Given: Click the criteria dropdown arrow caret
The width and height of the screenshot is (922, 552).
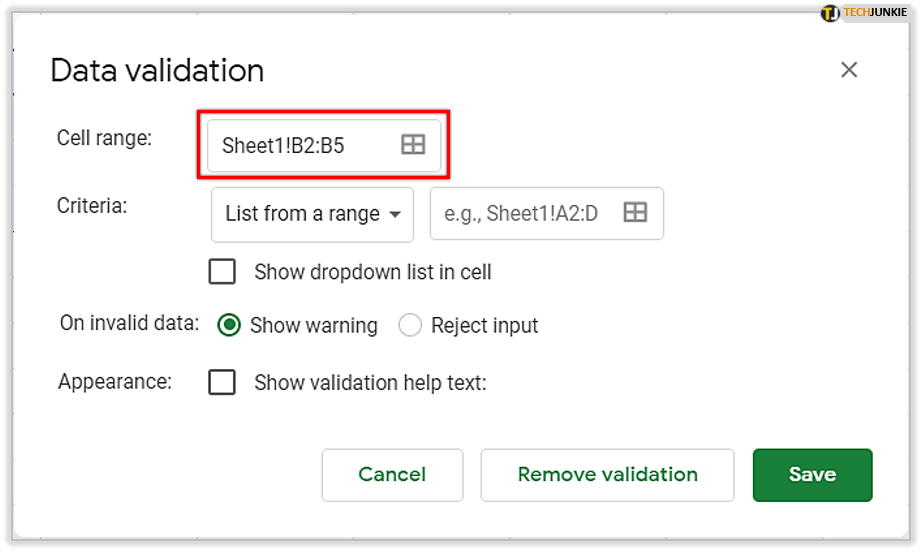Looking at the screenshot, I should point(396,215).
